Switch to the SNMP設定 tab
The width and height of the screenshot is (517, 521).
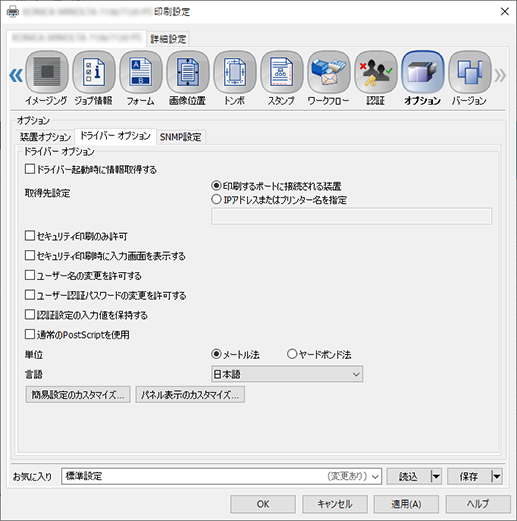(180, 137)
